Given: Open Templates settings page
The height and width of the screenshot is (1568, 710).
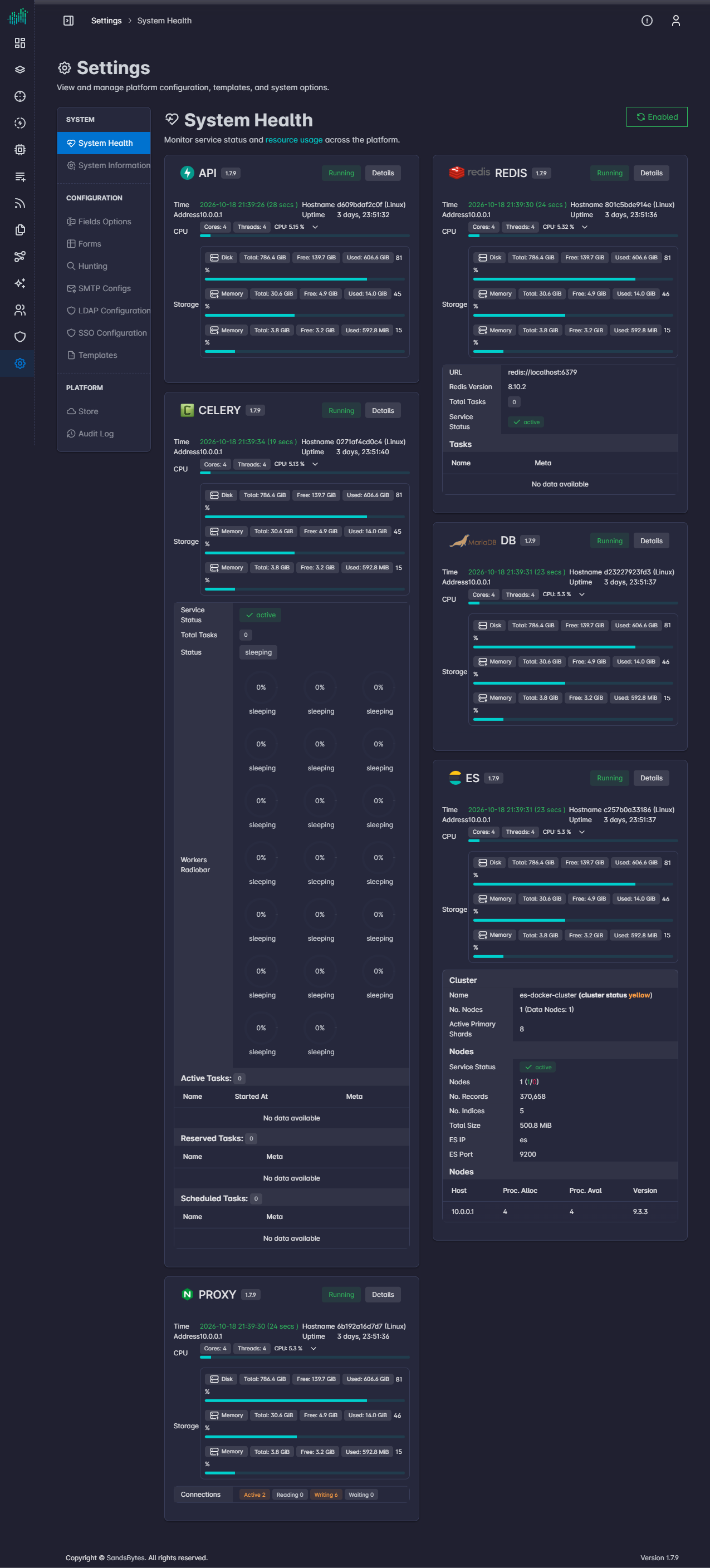Looking at the screenshot, I should coord(104,356).
